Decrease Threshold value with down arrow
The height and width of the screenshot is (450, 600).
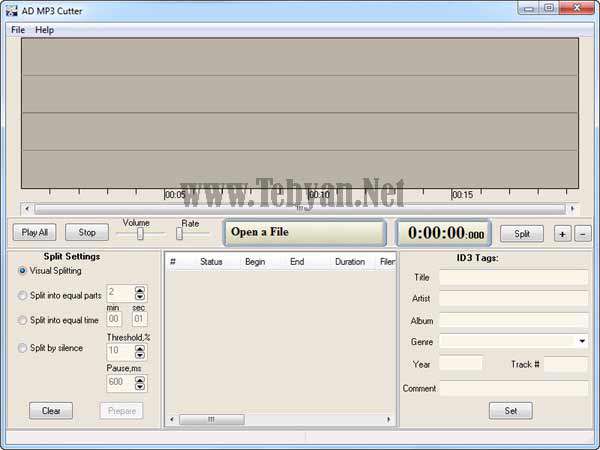tap(140, 355)
